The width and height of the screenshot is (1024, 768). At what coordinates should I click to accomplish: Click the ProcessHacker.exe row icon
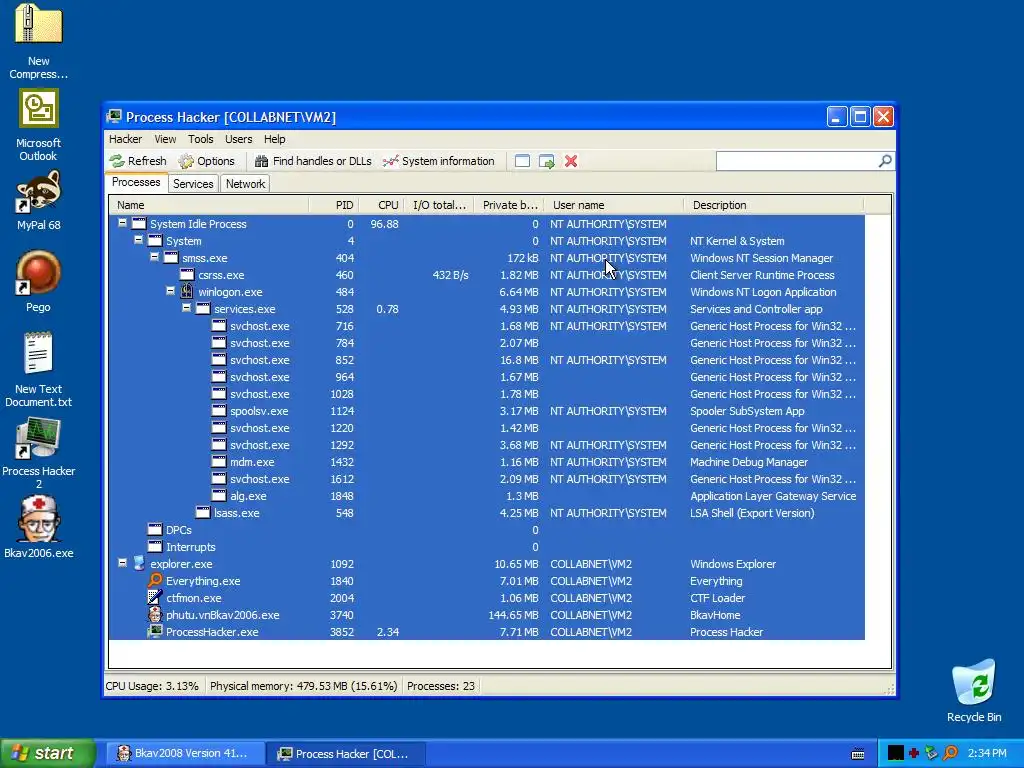tap(155, 631)
